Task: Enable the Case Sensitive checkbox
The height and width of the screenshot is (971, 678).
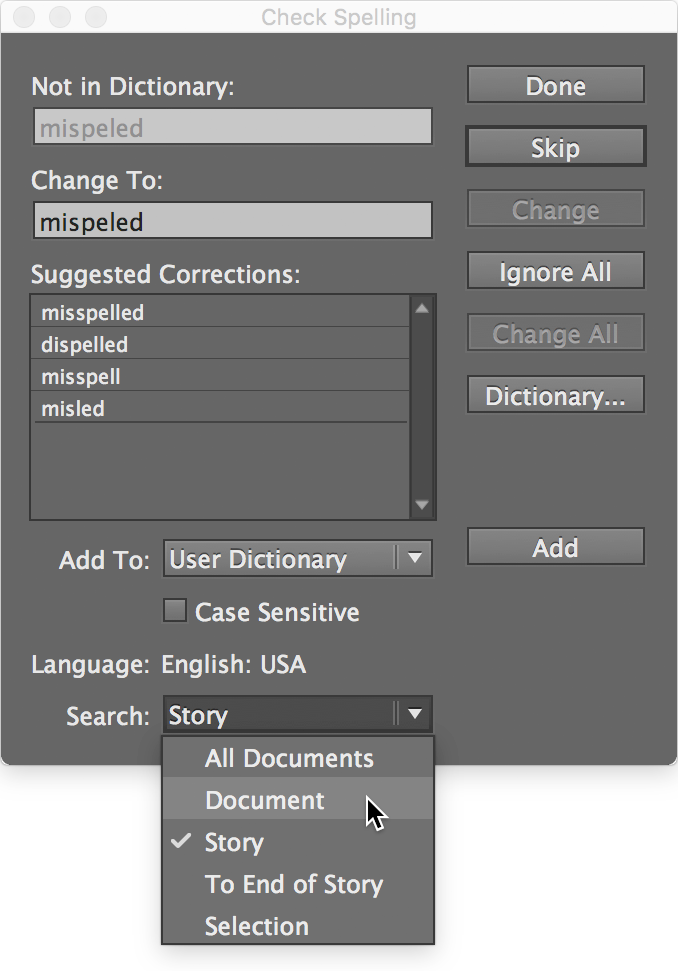Action: click(x=173, y=612)
